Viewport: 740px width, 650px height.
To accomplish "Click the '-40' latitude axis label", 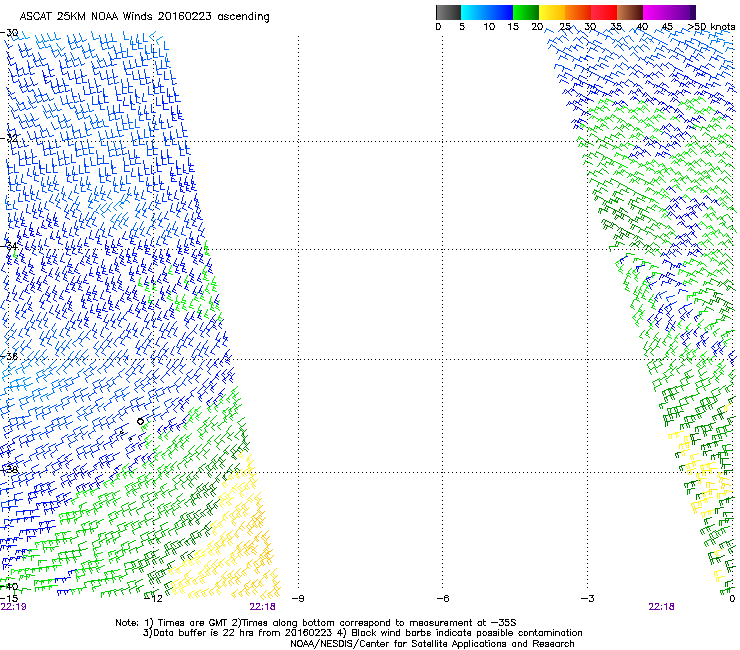I will [9, 587].
